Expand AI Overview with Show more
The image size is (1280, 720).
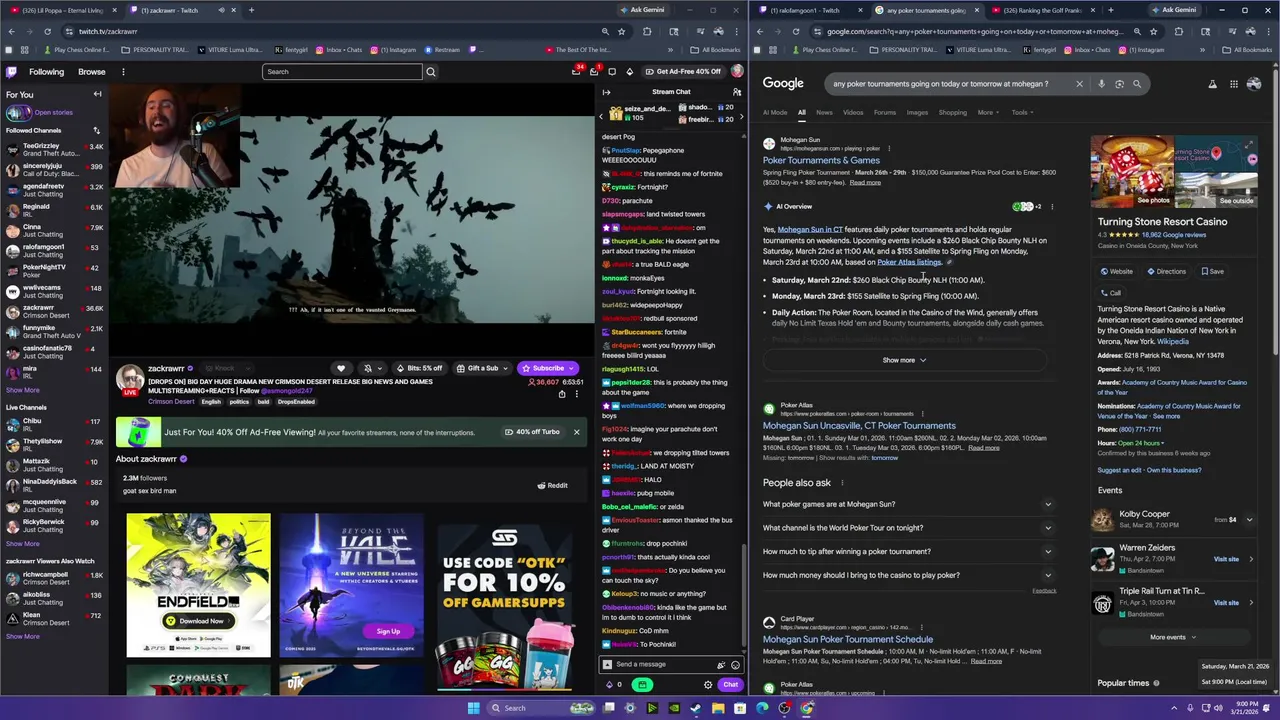(904, 360)
